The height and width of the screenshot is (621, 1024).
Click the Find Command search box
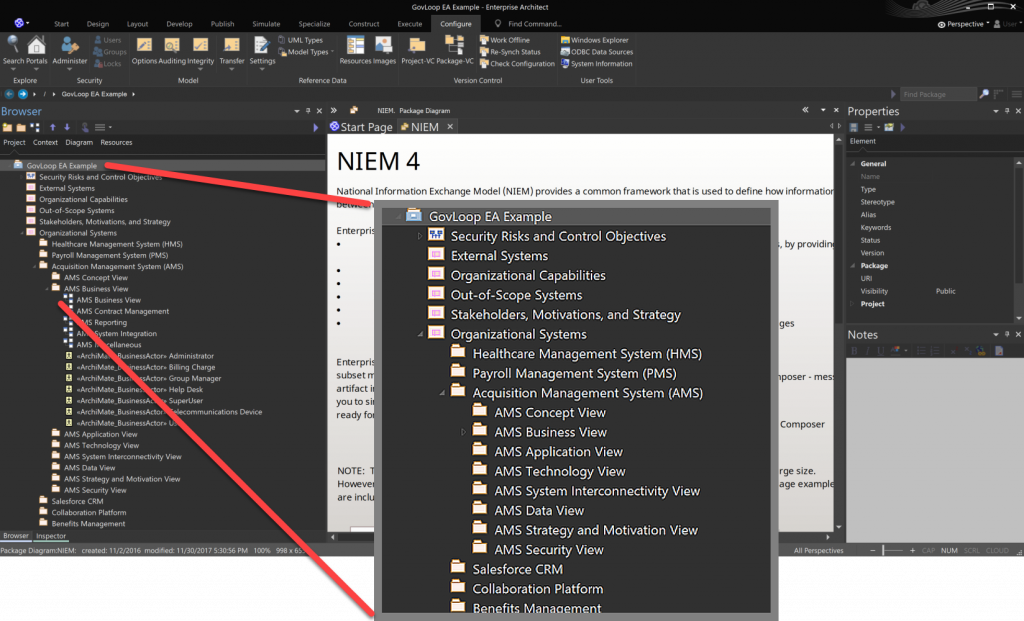click(535, 24)
